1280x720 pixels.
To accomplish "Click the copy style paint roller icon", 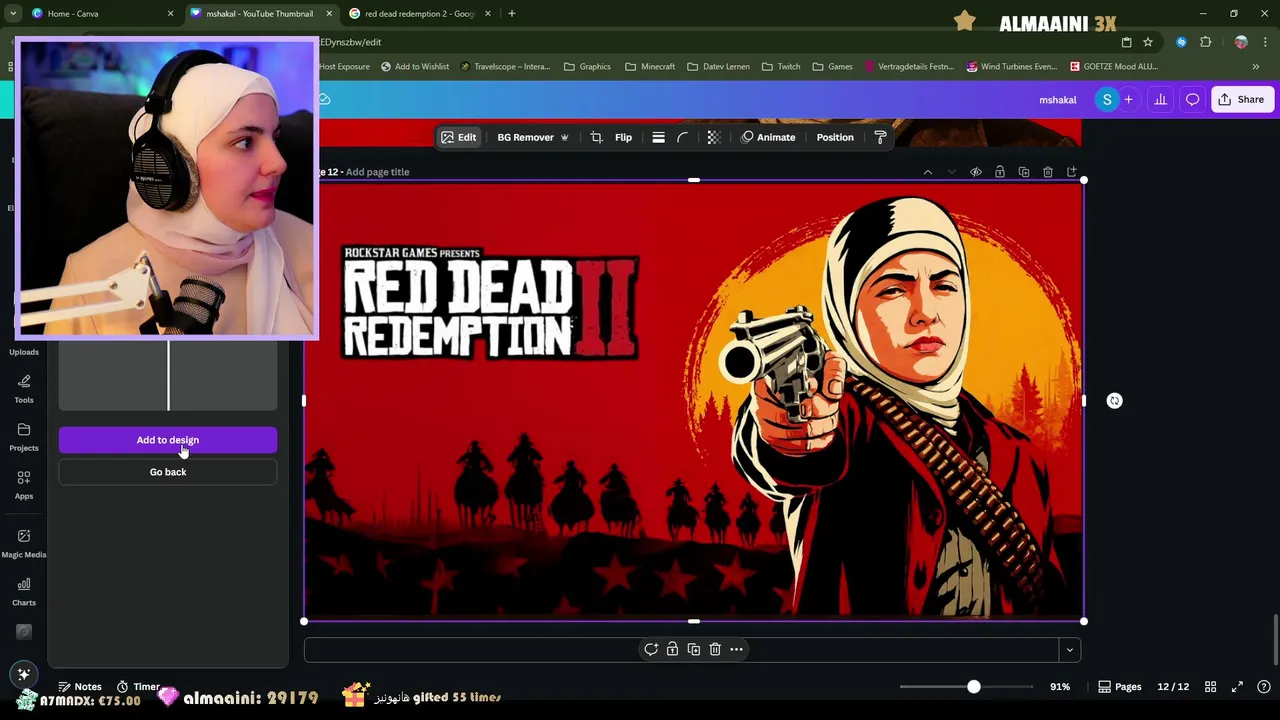I will [x=880, y=137].
